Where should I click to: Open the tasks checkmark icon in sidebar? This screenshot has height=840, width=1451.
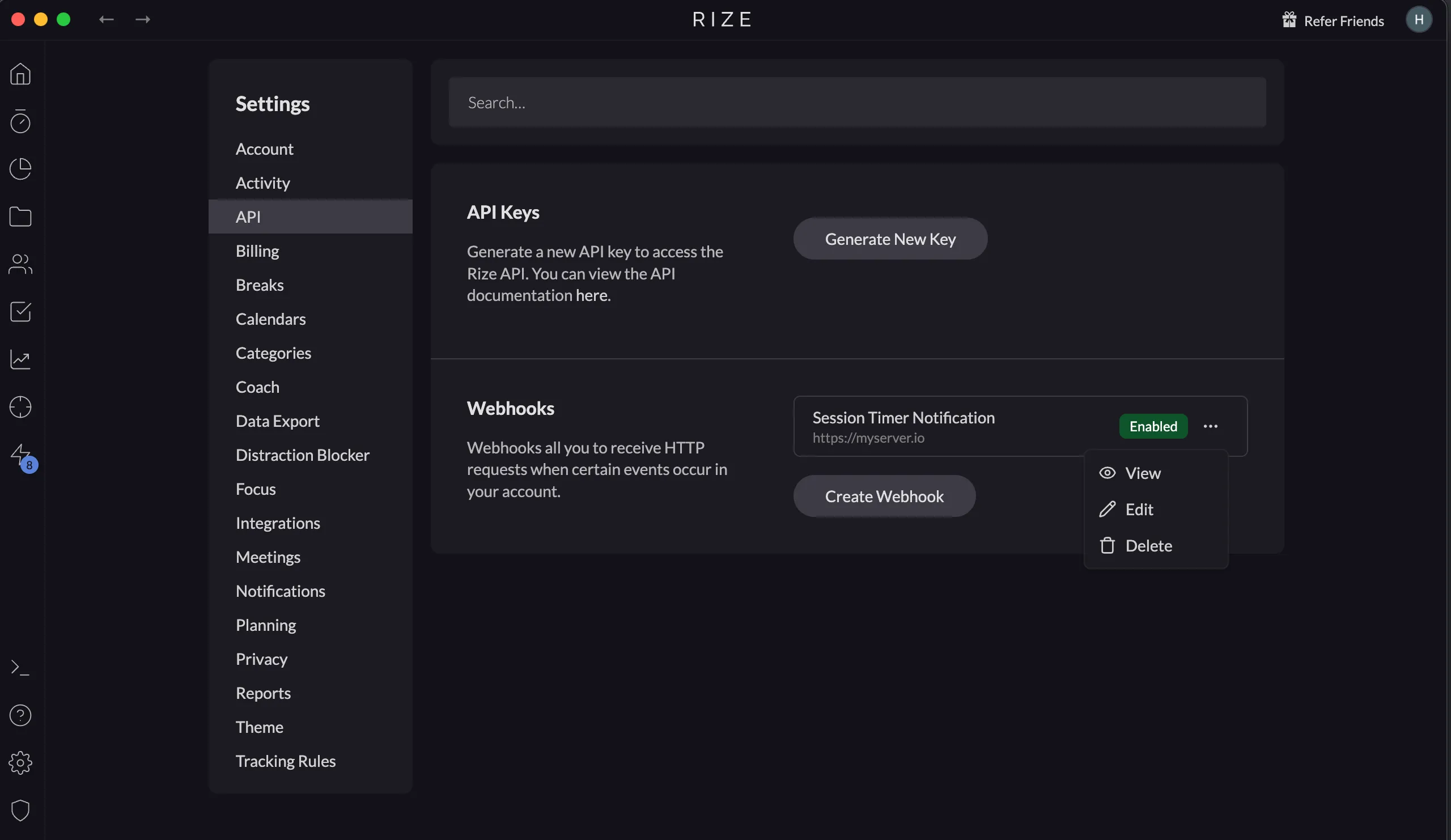point(20,312)
